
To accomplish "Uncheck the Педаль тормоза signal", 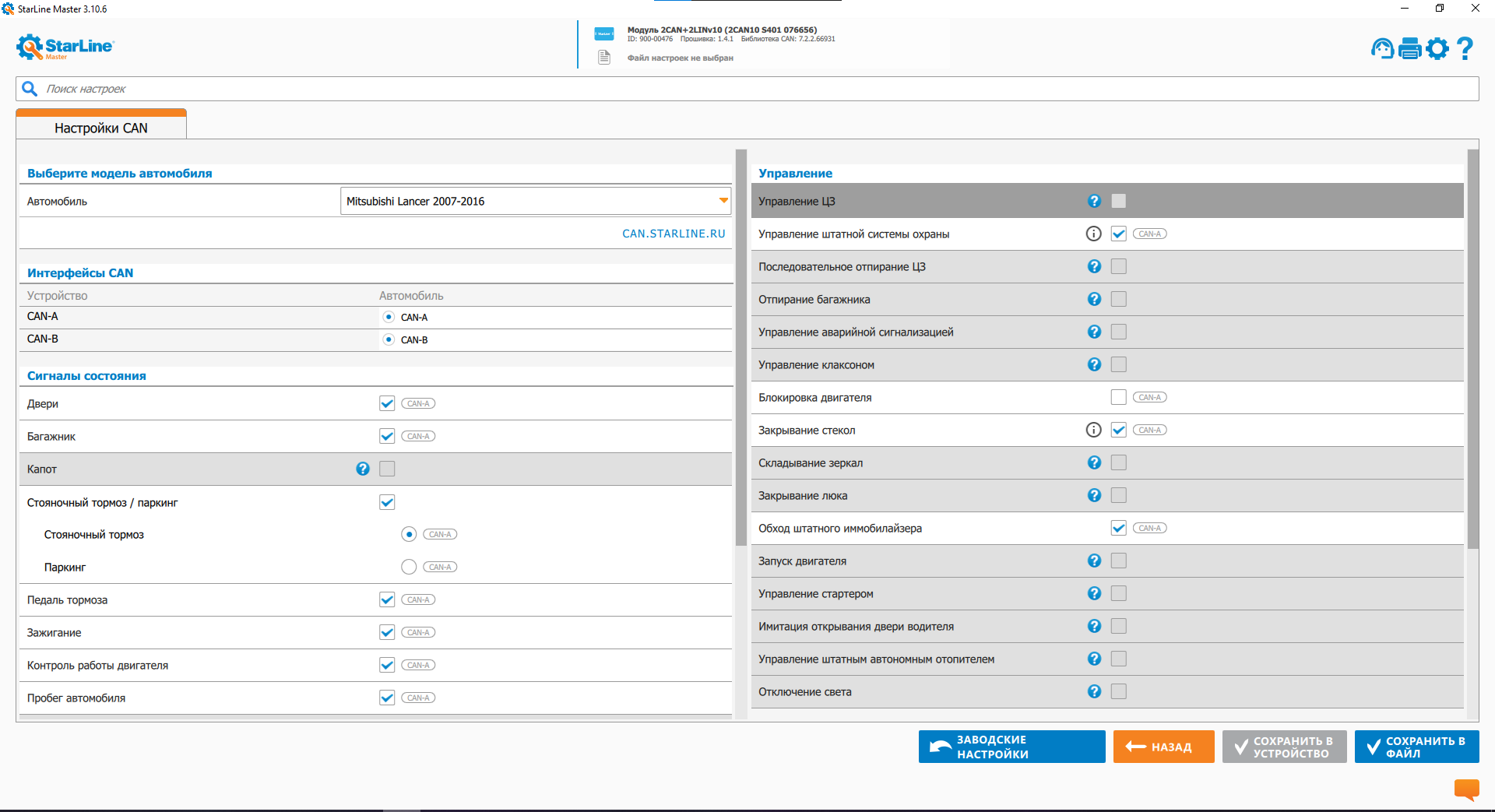I will pyautogui.click(x=387, y=599).
